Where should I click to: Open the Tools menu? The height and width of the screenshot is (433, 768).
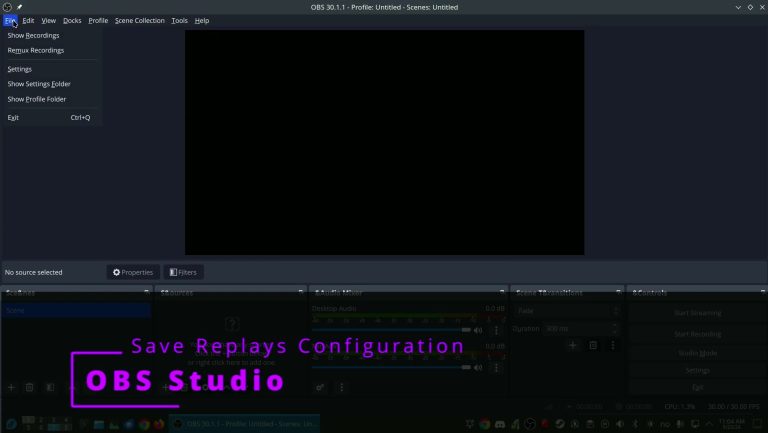pyautogui.click(x=179, y=21)
